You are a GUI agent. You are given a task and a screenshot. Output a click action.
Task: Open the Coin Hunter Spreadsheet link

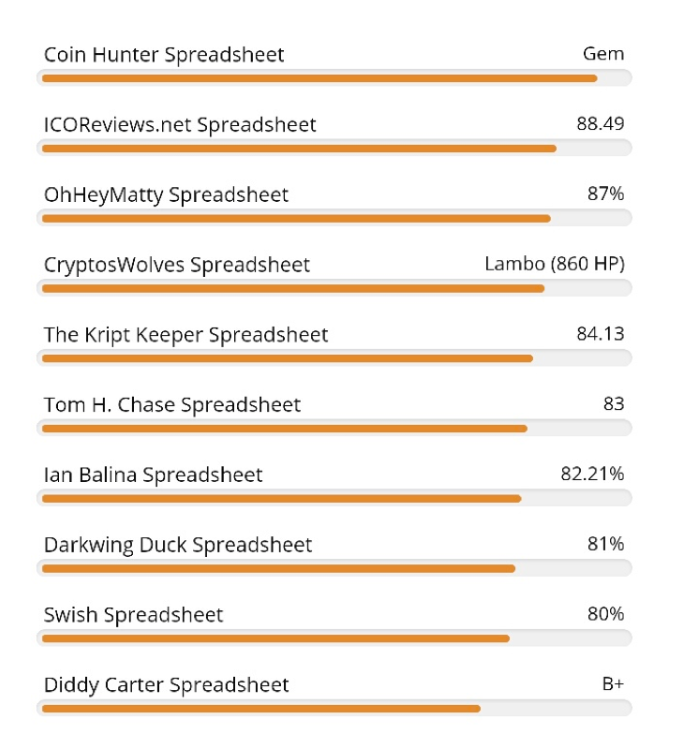point(164,55)
